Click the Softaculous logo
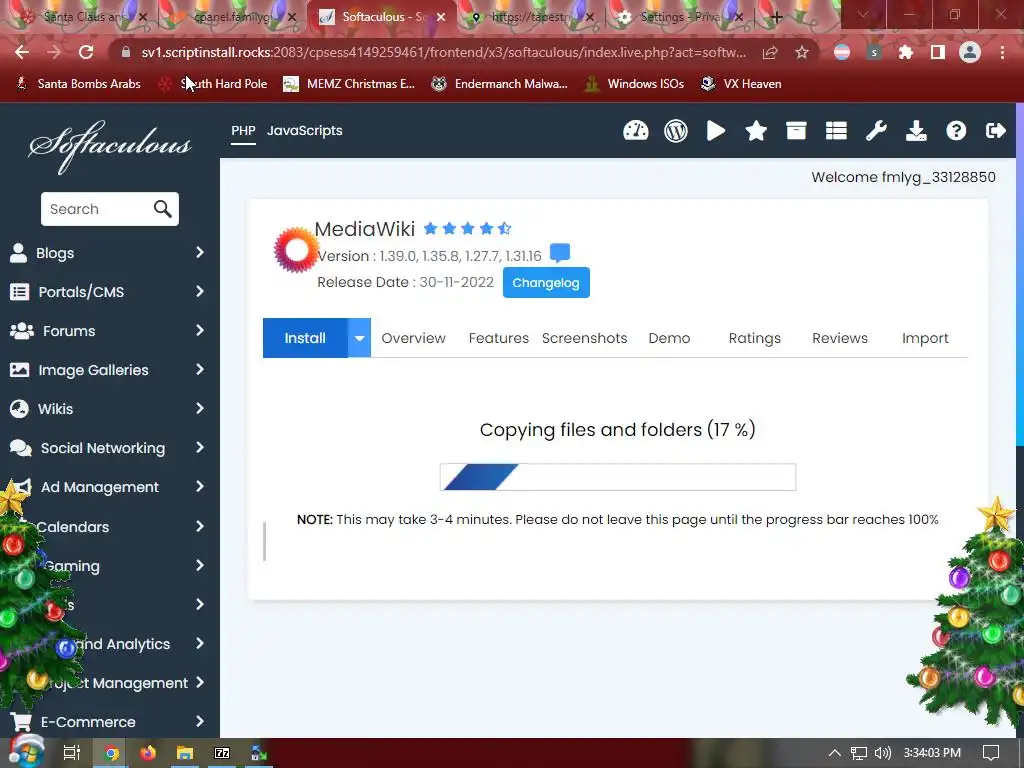1024x768 pixels. click(110, 146)
